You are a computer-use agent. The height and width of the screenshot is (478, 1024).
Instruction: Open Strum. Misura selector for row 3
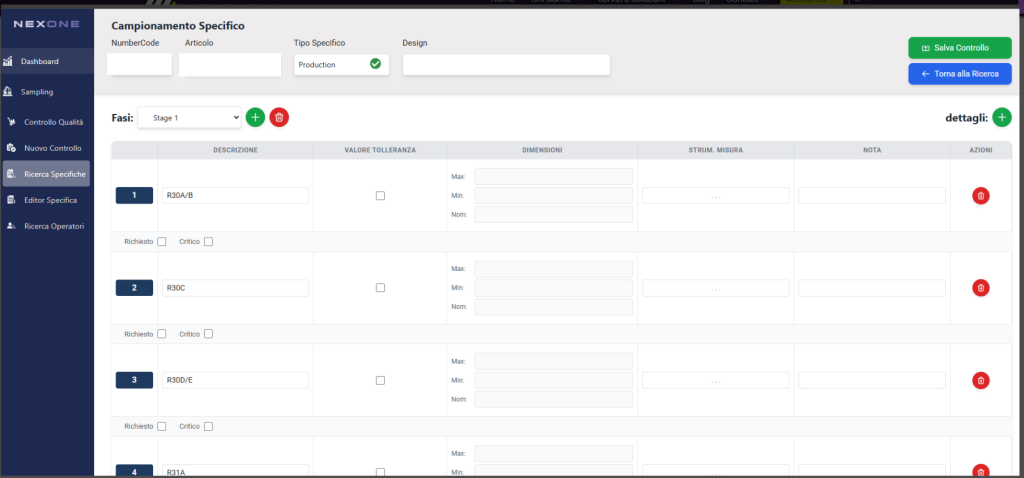tap(715, 381)
